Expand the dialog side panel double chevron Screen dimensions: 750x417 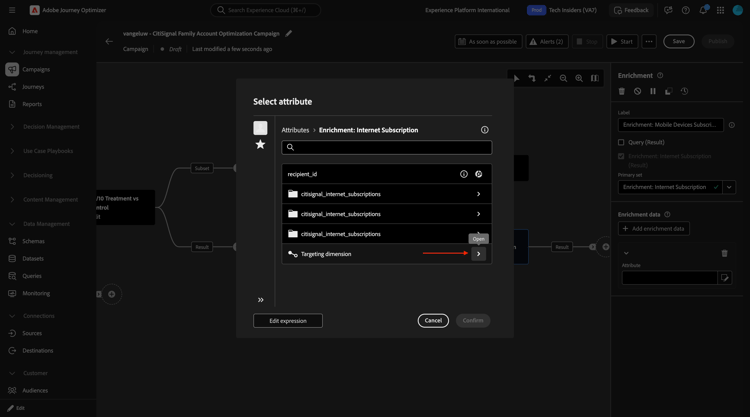tap(261, 300)
